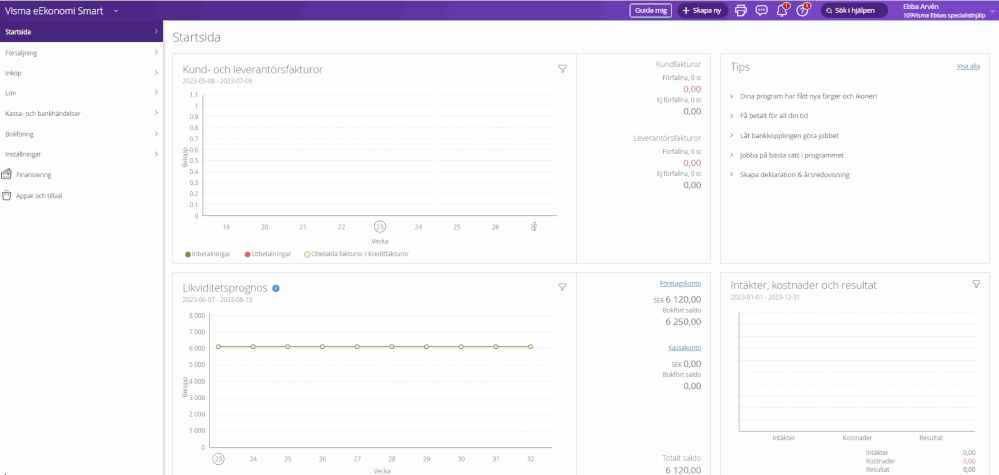The image size is (999, 475).
Task: Expand tip 'Skapa deklaration & årsredovisning'
Action: click(x=731, y=174)
